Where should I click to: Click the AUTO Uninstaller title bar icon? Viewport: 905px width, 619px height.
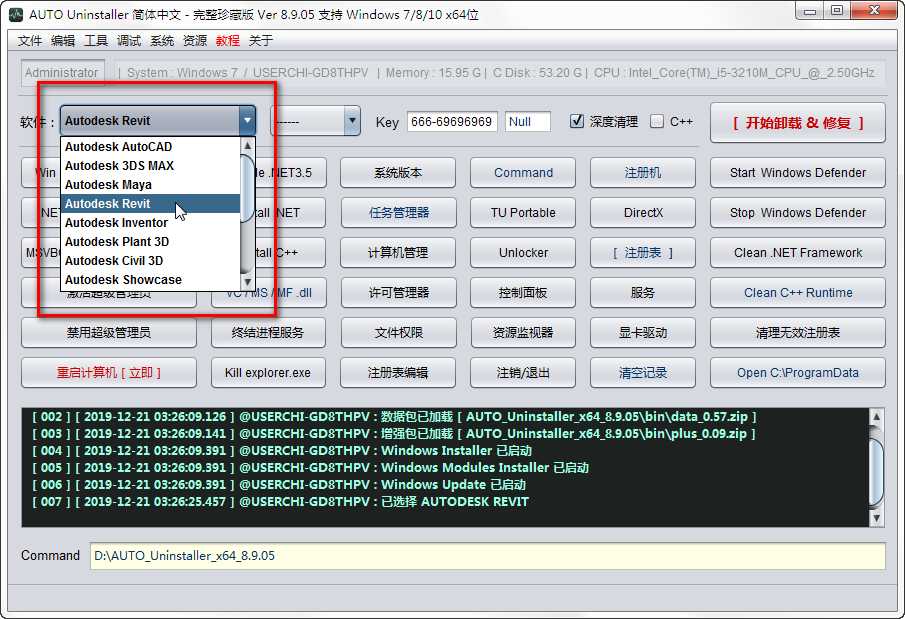click(17, 14)
